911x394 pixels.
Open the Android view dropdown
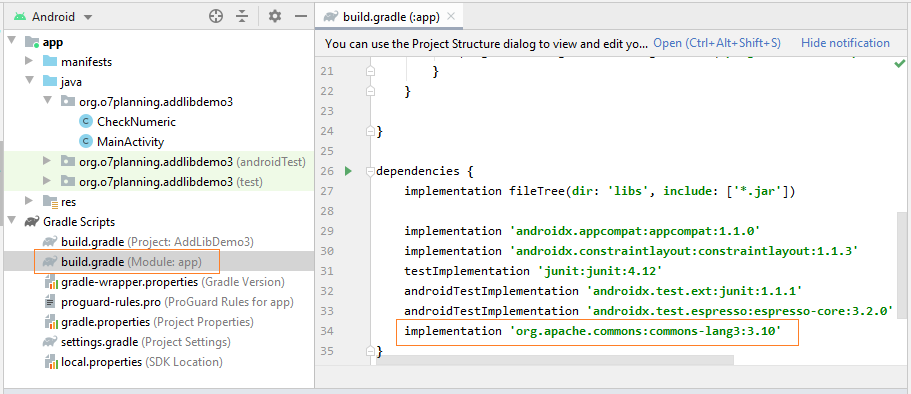53,17
